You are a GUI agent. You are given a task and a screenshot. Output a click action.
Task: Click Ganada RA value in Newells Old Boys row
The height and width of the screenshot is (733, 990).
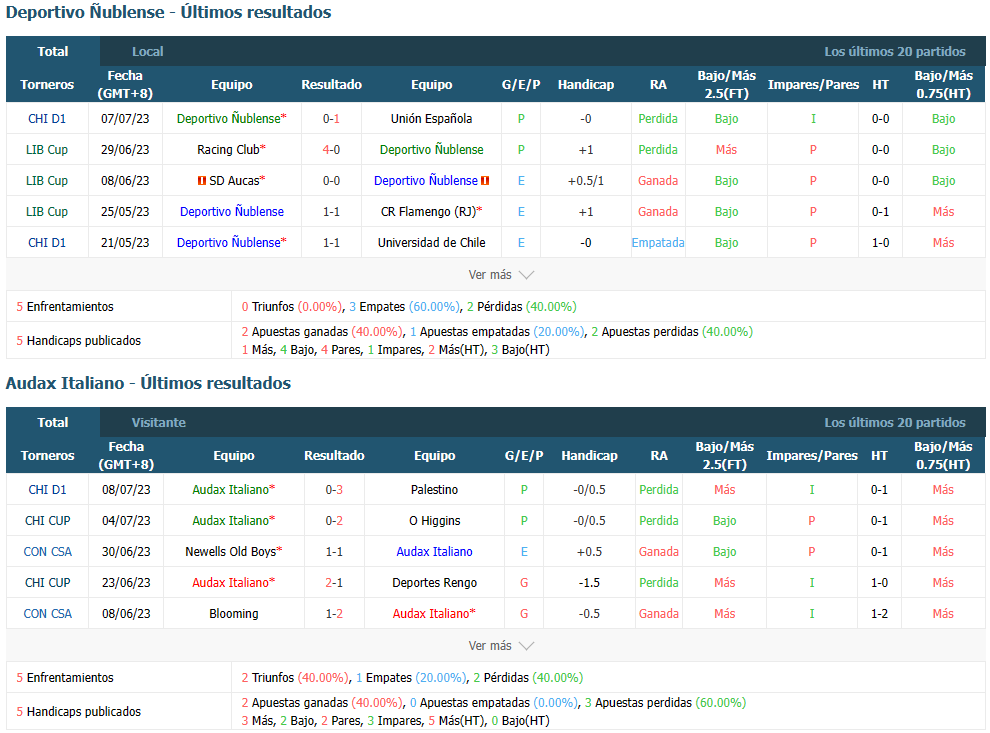click(x=659, y=551)
